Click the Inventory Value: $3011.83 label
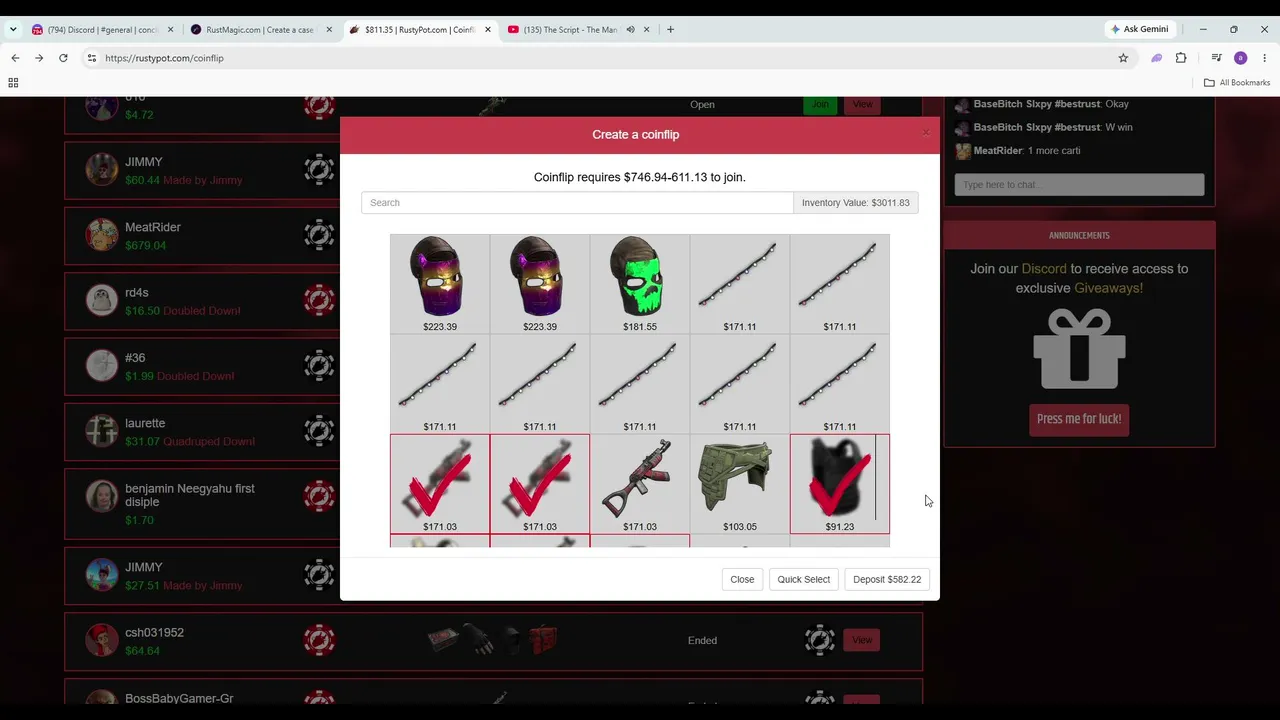The height and width of the screenshot is (720, 1280). [856, 203]
